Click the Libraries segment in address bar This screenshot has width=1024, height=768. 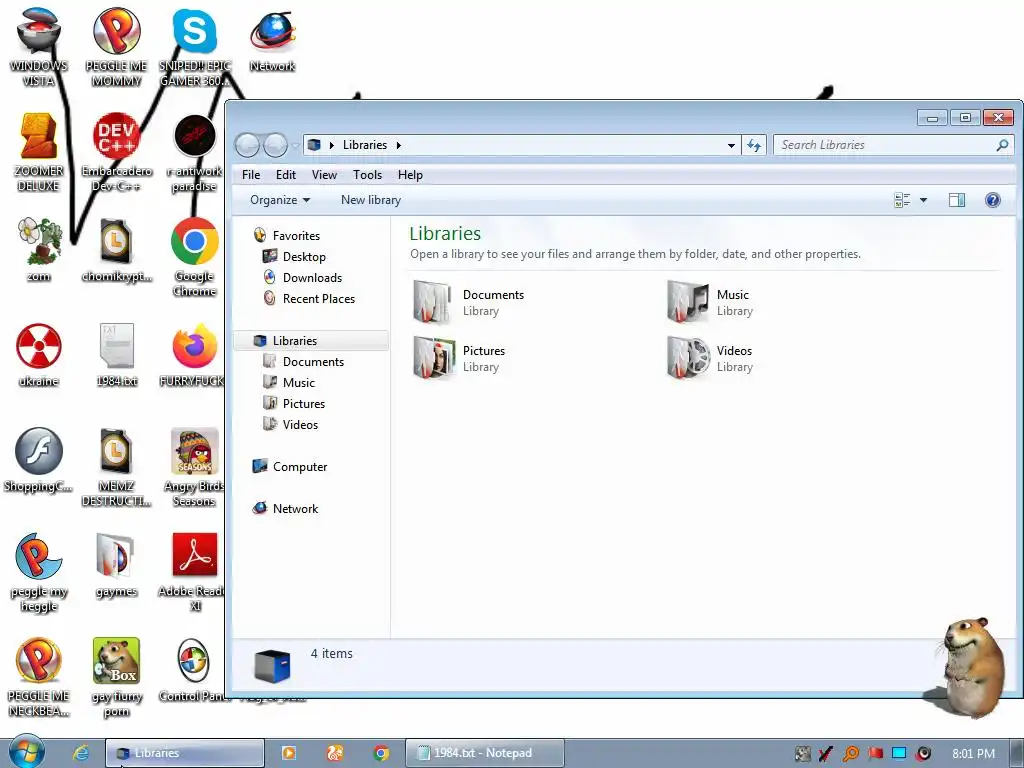[x=364, y=145]
